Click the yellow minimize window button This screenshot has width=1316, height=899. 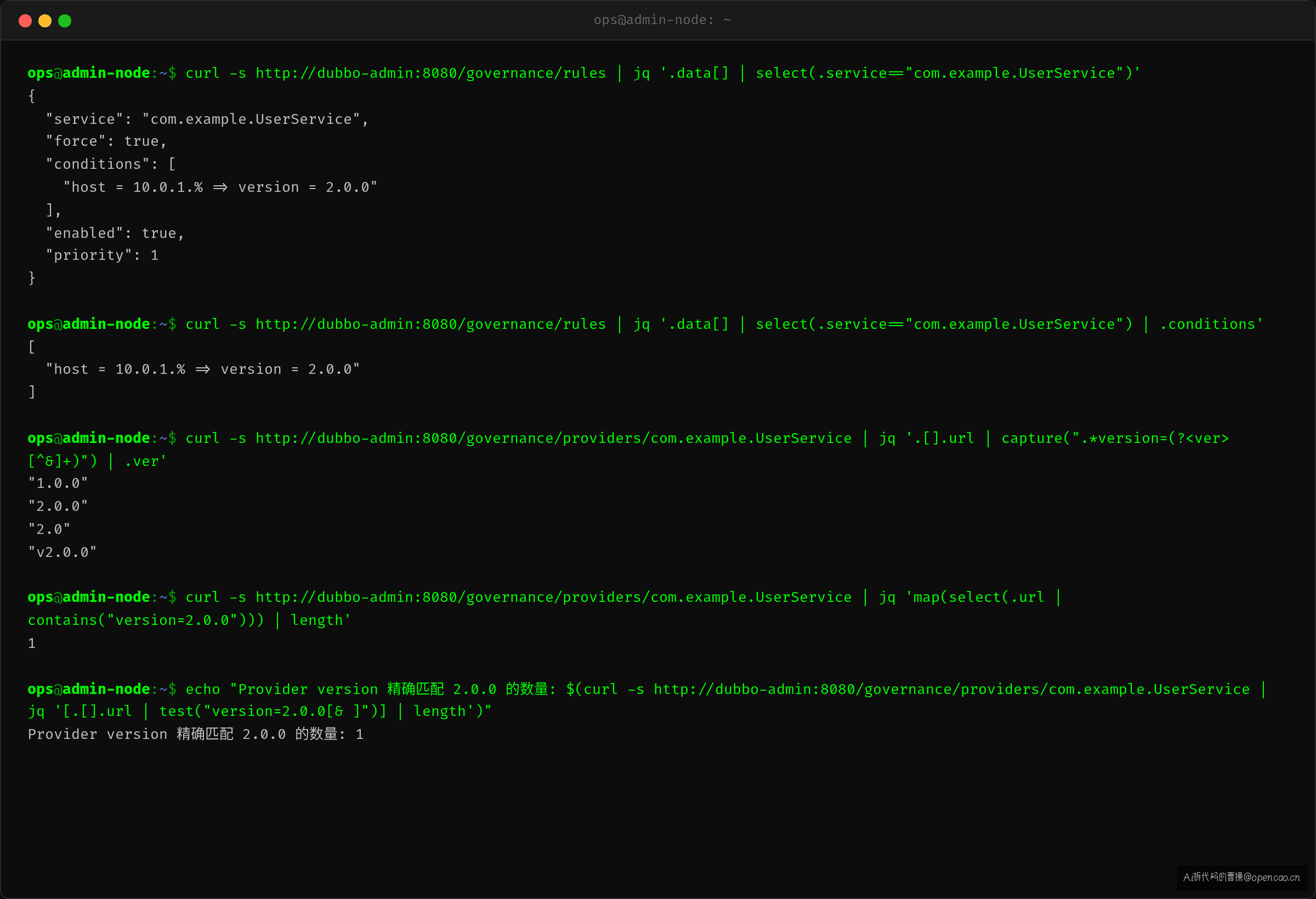tap(45, 21)
